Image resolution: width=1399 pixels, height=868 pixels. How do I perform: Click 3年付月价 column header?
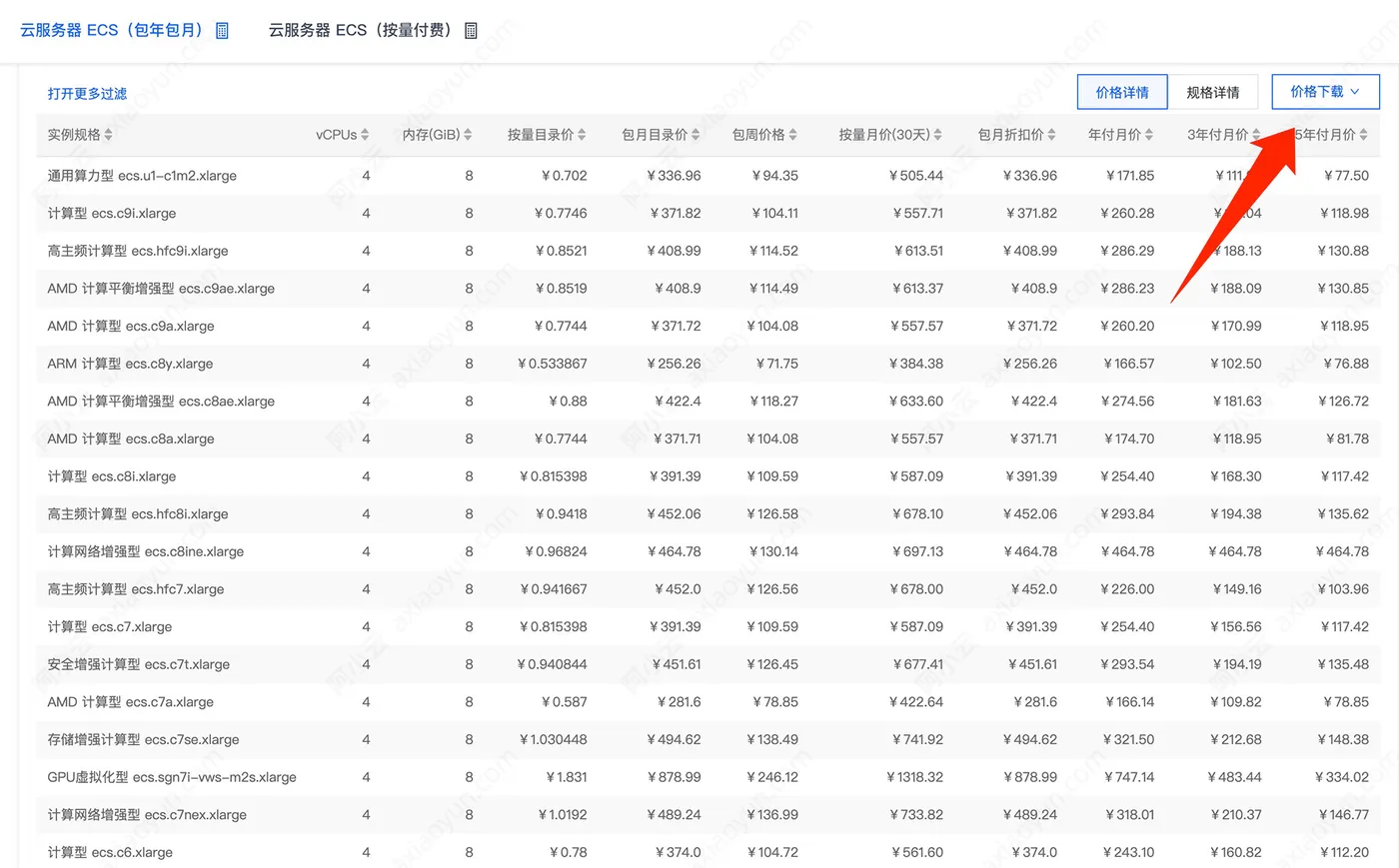pos(1217,135)
